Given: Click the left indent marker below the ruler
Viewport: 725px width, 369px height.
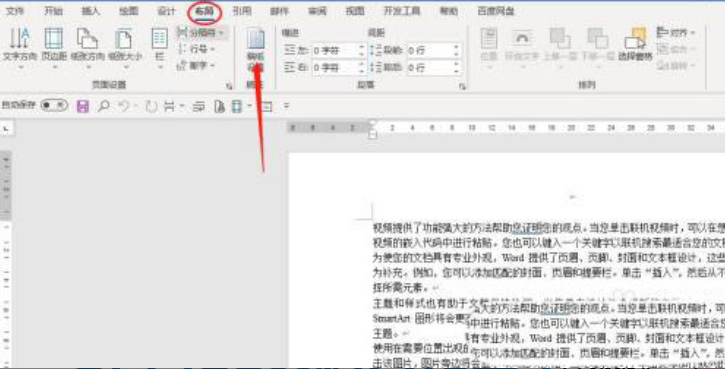Looking at the screenshot, I should [x=373, y=135].
